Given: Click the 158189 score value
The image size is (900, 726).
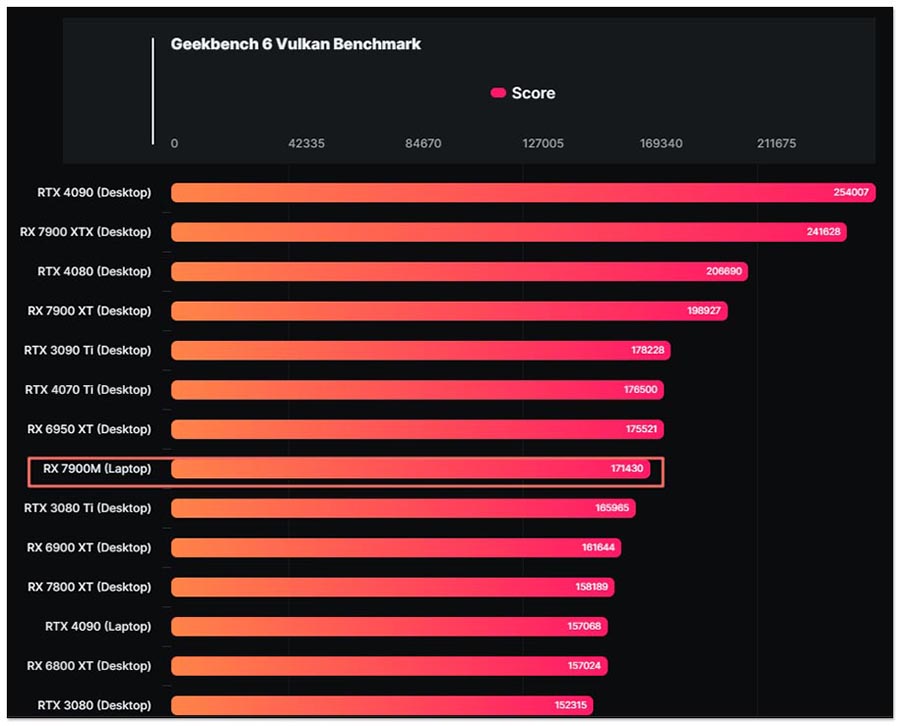Looking at the screenshot, I should 591,587.
